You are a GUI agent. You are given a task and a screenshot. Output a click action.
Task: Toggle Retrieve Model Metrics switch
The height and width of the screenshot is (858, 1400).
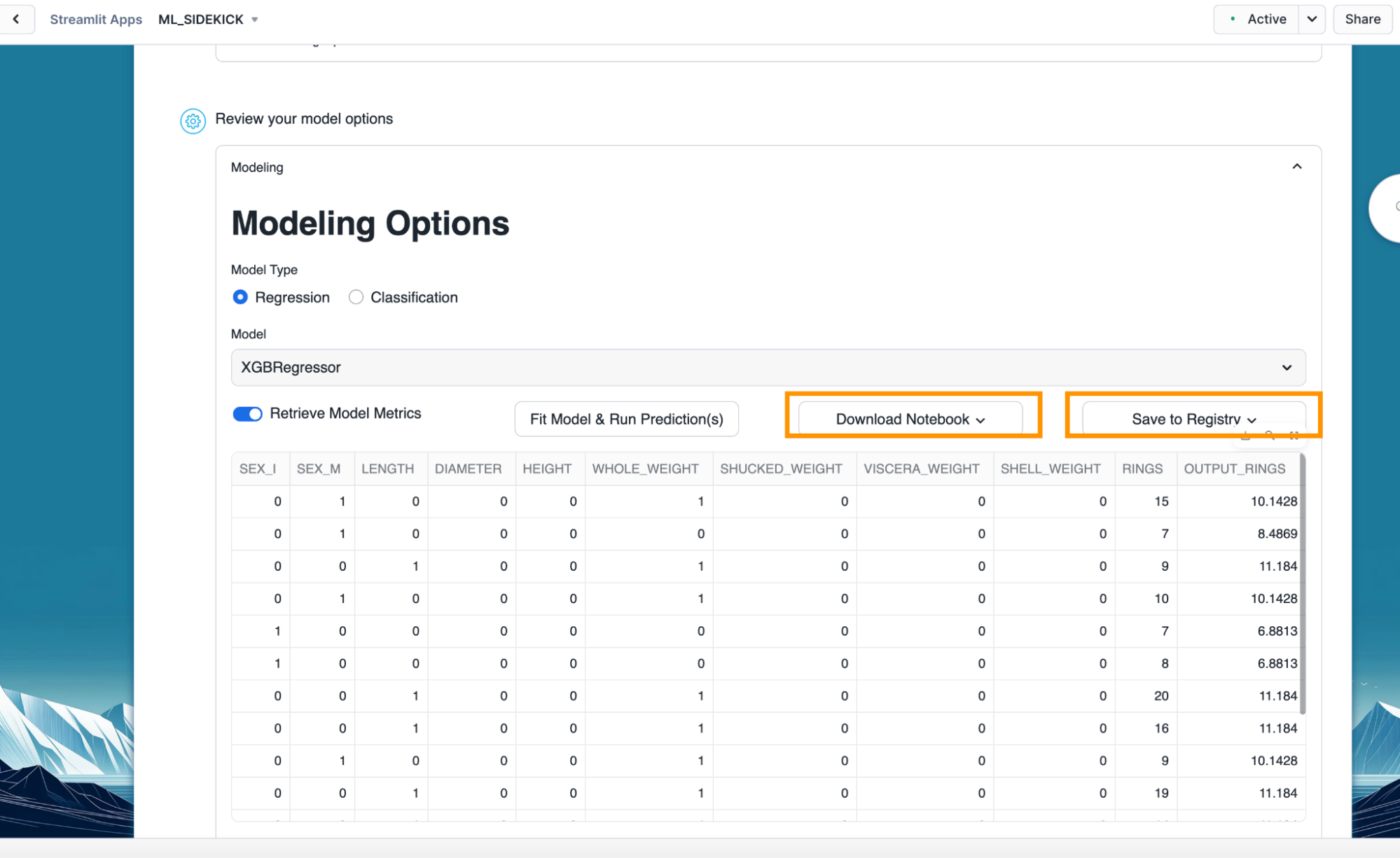tap(247, 414)
